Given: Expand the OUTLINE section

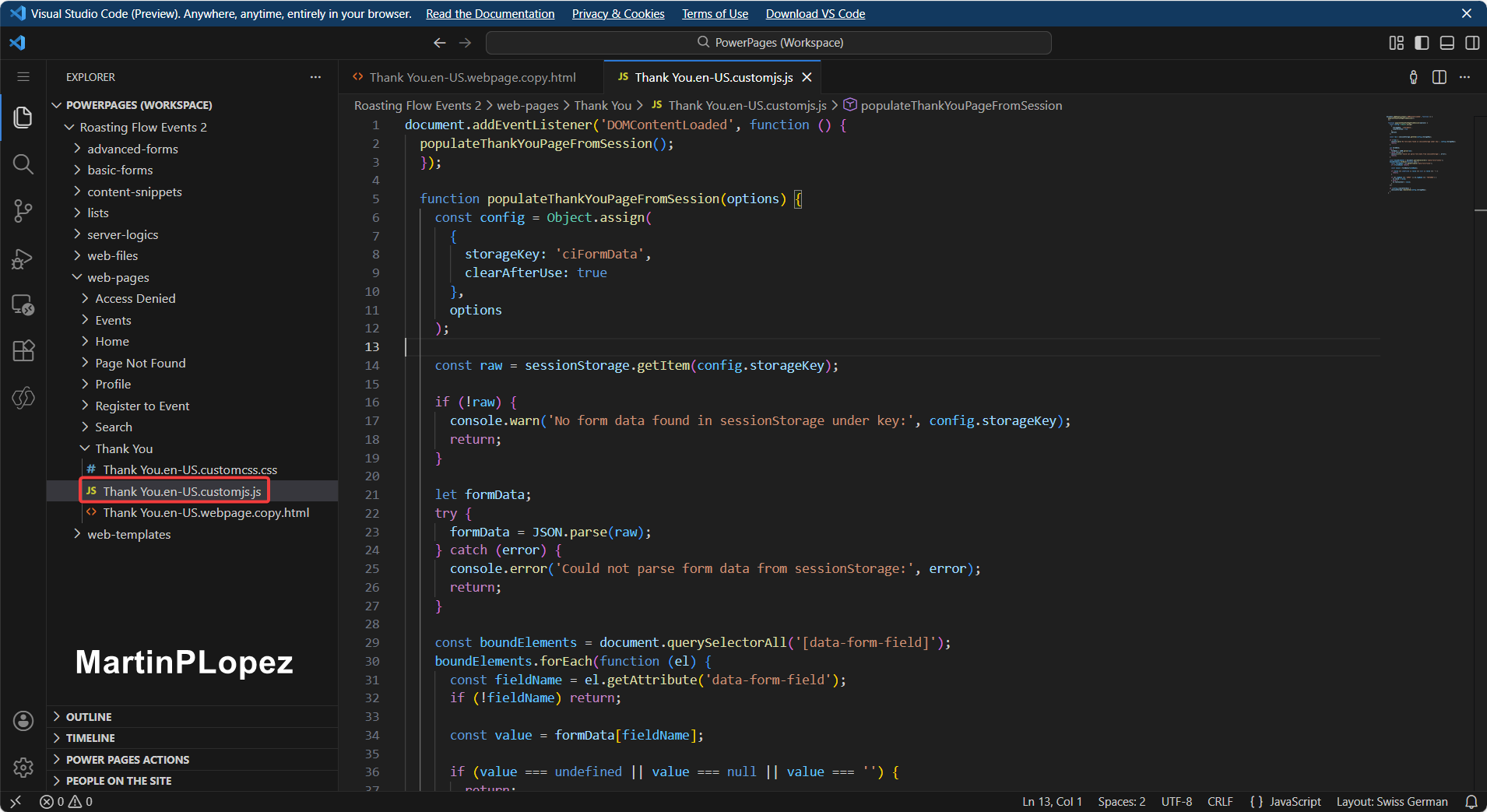Looking at the screenshot, I should click(x=90, y=716).
